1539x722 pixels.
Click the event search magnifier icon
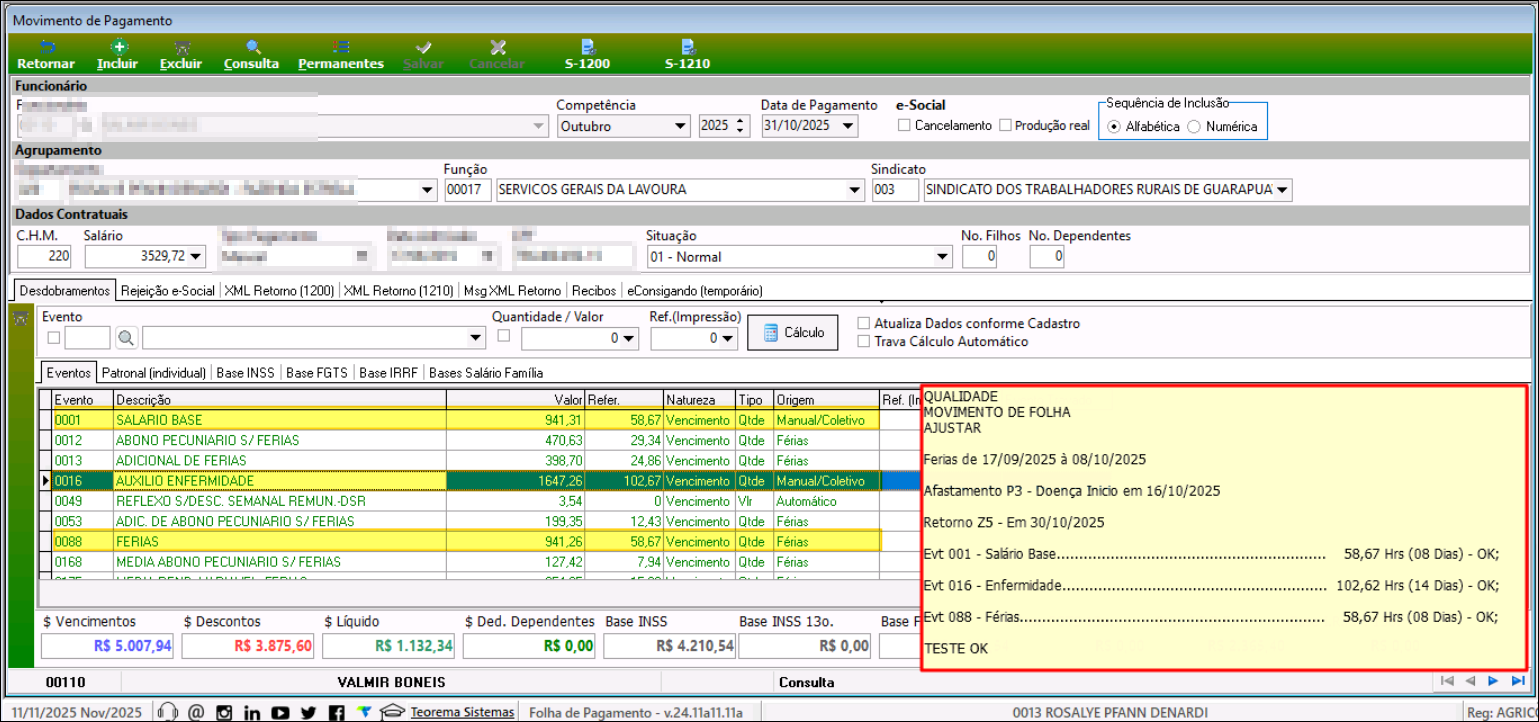click(x=126, y=338)
